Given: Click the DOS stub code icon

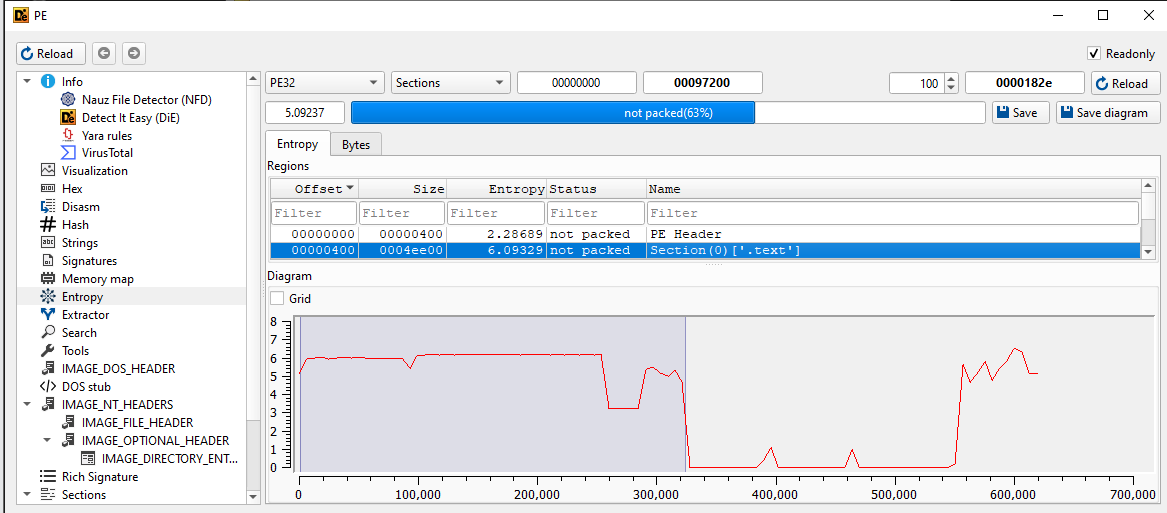Looking at the screenshot, I should pyautogui.click(x=48, y=386).
